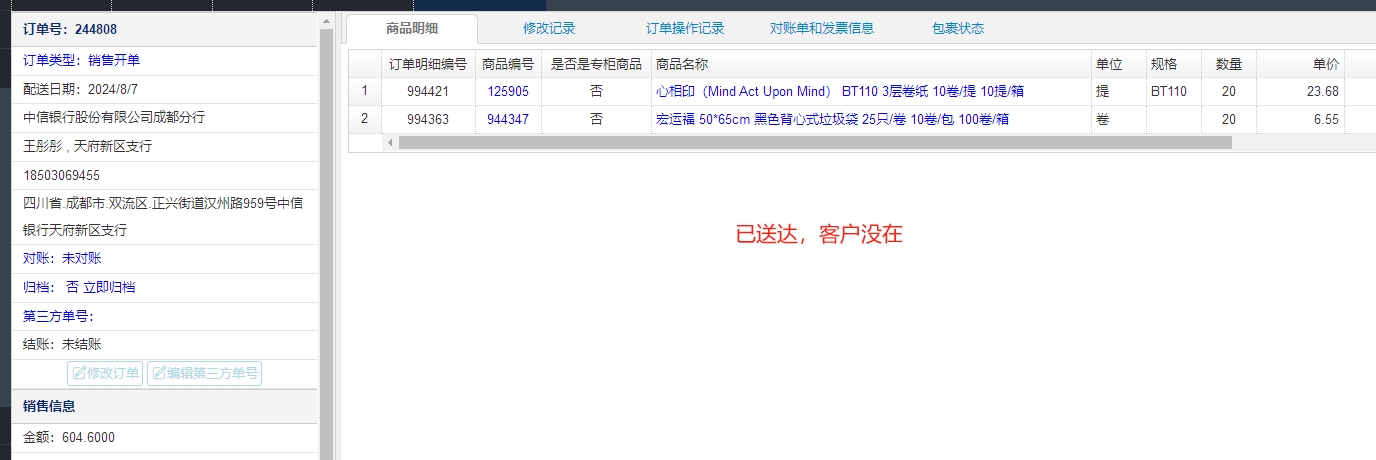Click the edit icon on 编辑第三方单号

(x=159, y=373)
